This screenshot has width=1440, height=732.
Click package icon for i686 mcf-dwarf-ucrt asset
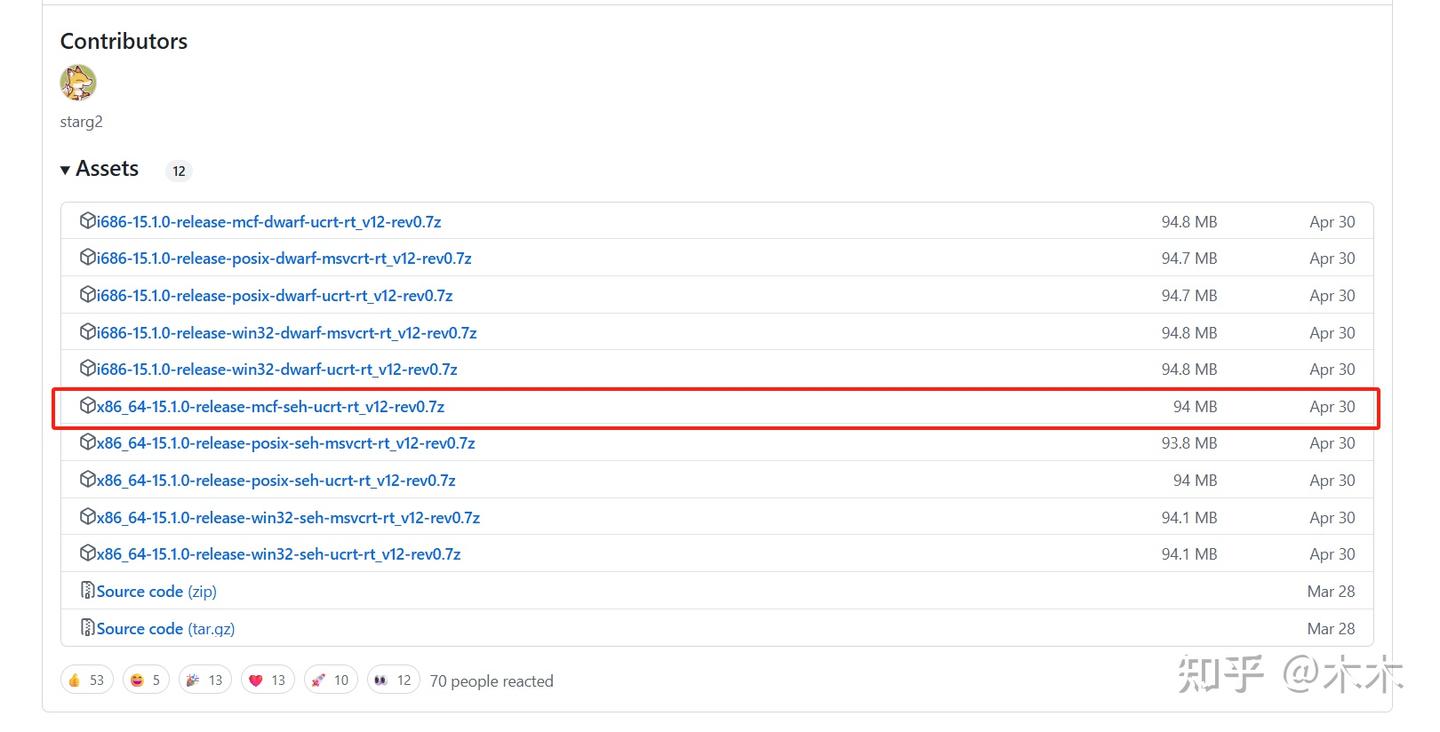click(x=88, y=221)
